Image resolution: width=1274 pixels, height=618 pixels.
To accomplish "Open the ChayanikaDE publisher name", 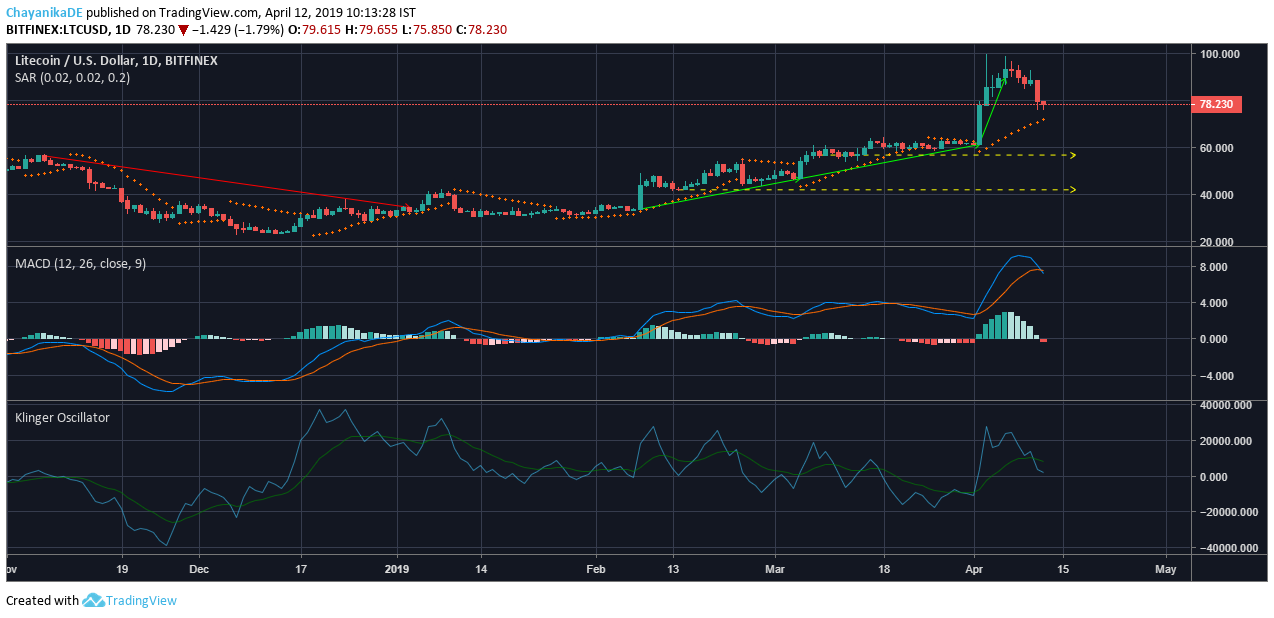I will coord(42,13).
